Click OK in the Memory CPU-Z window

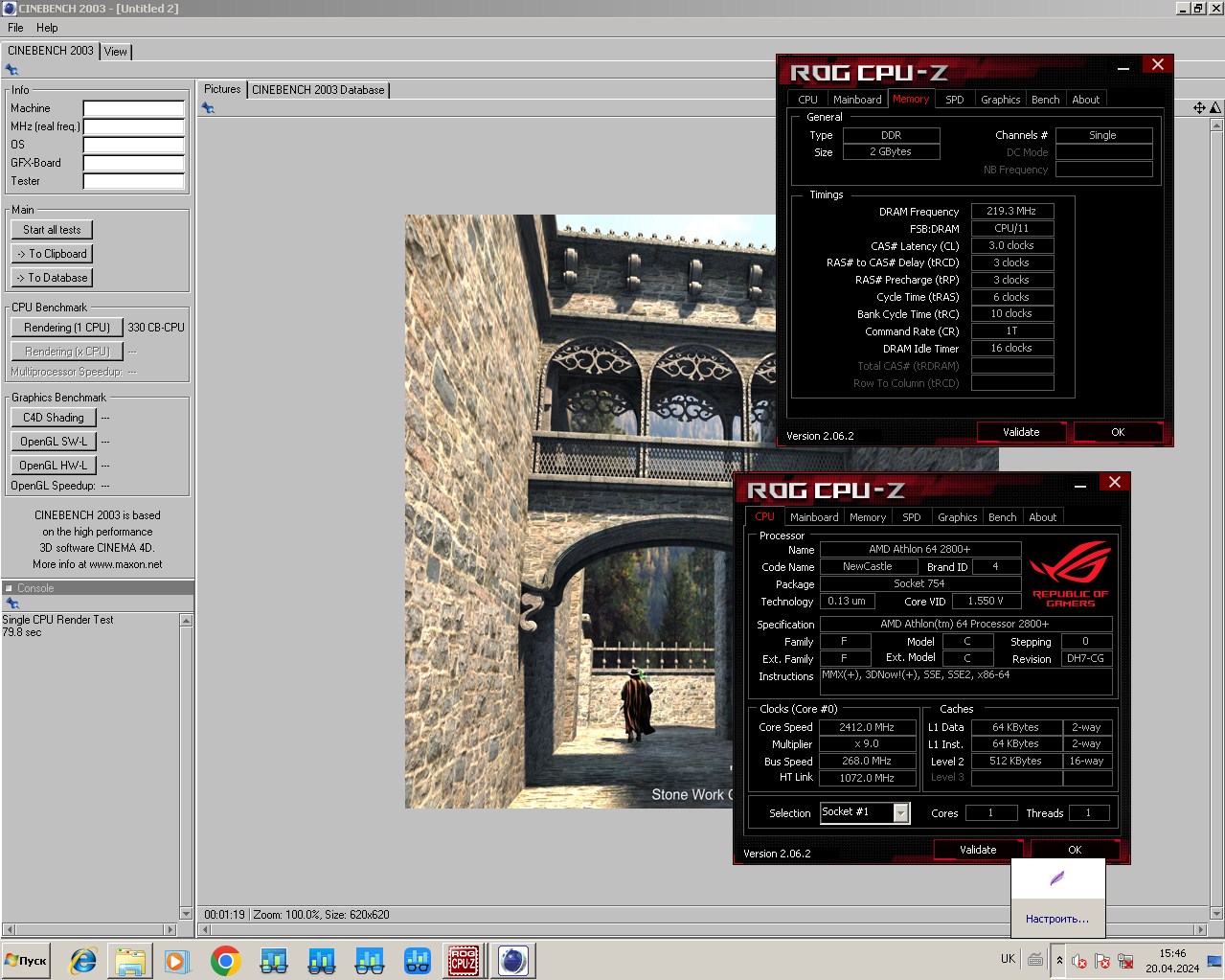point(1118,432)
